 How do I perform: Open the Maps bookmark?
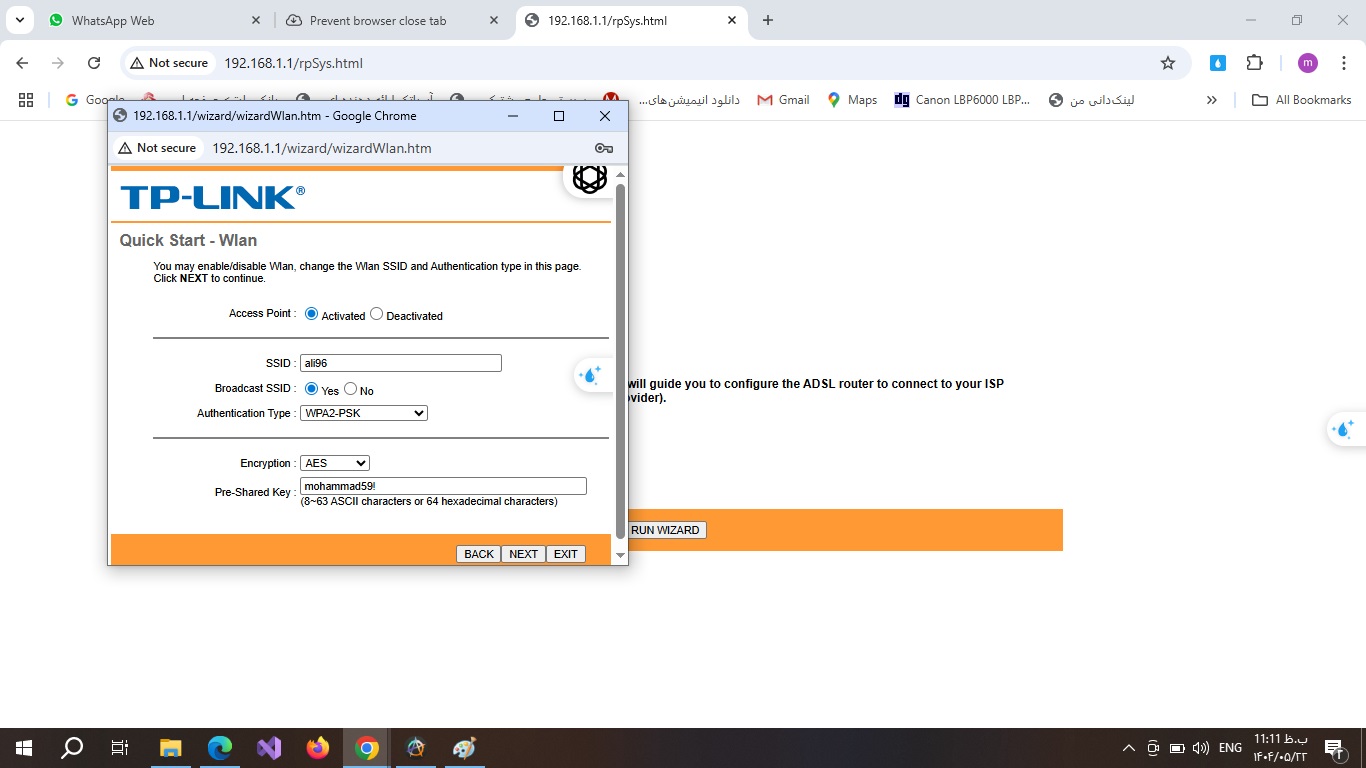pyautogui.click(x=851, y=100)
